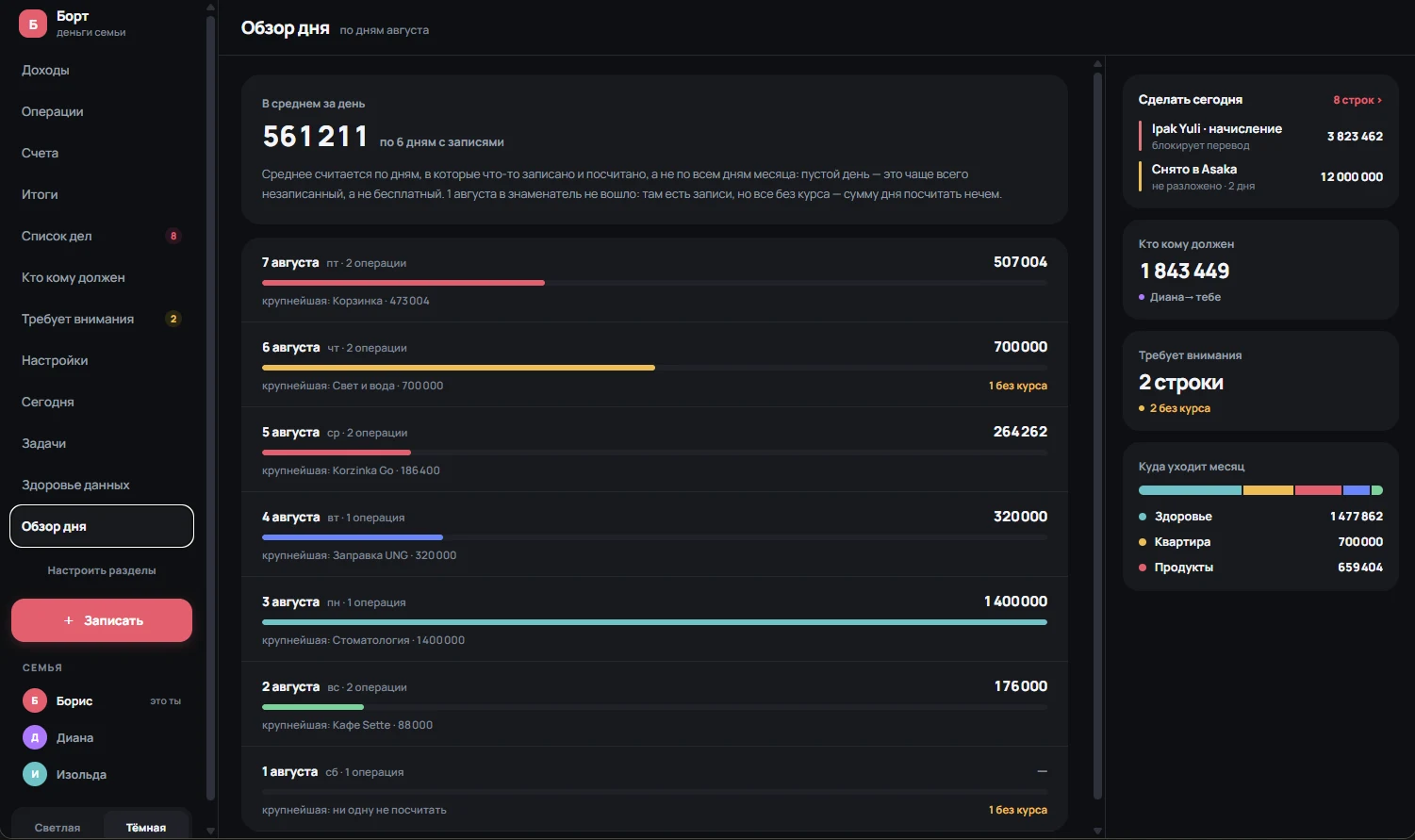Open Требует внимания in the sidebar
The width and height of the screenshot is (1415, 840).
pyautogui.click(x=101, y=319)
